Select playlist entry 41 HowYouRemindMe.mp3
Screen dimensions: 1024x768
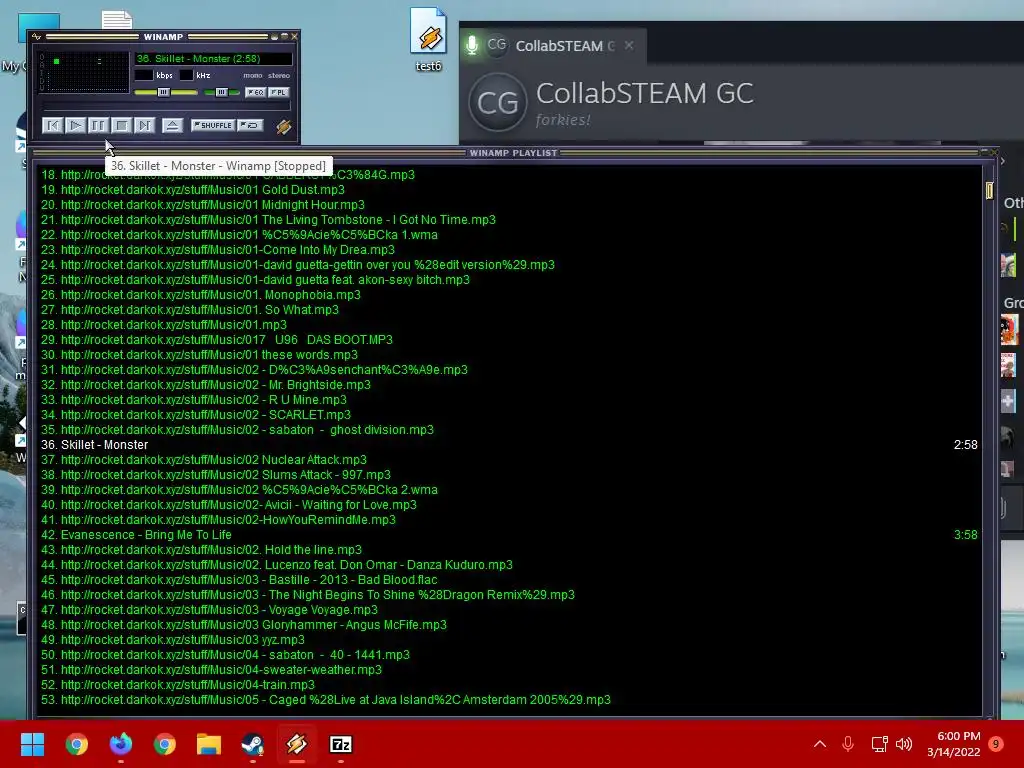pyautogui.click(x=509, y=520)
